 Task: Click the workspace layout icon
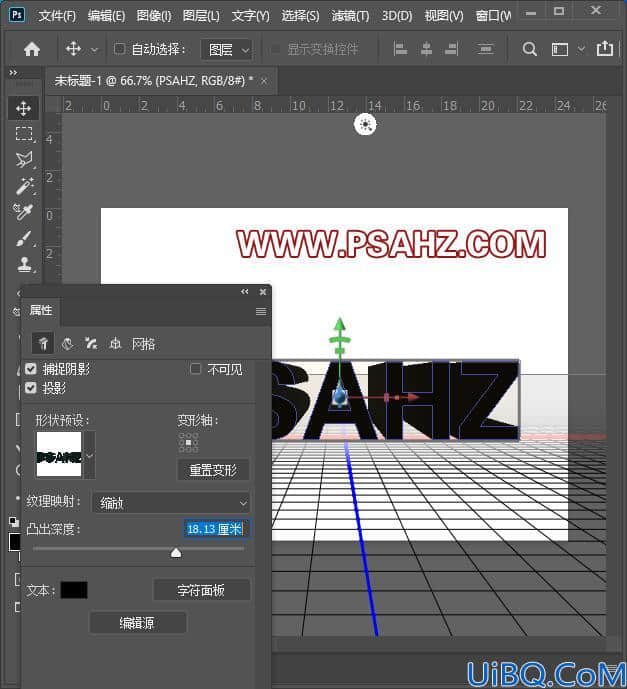pos(560,49)
